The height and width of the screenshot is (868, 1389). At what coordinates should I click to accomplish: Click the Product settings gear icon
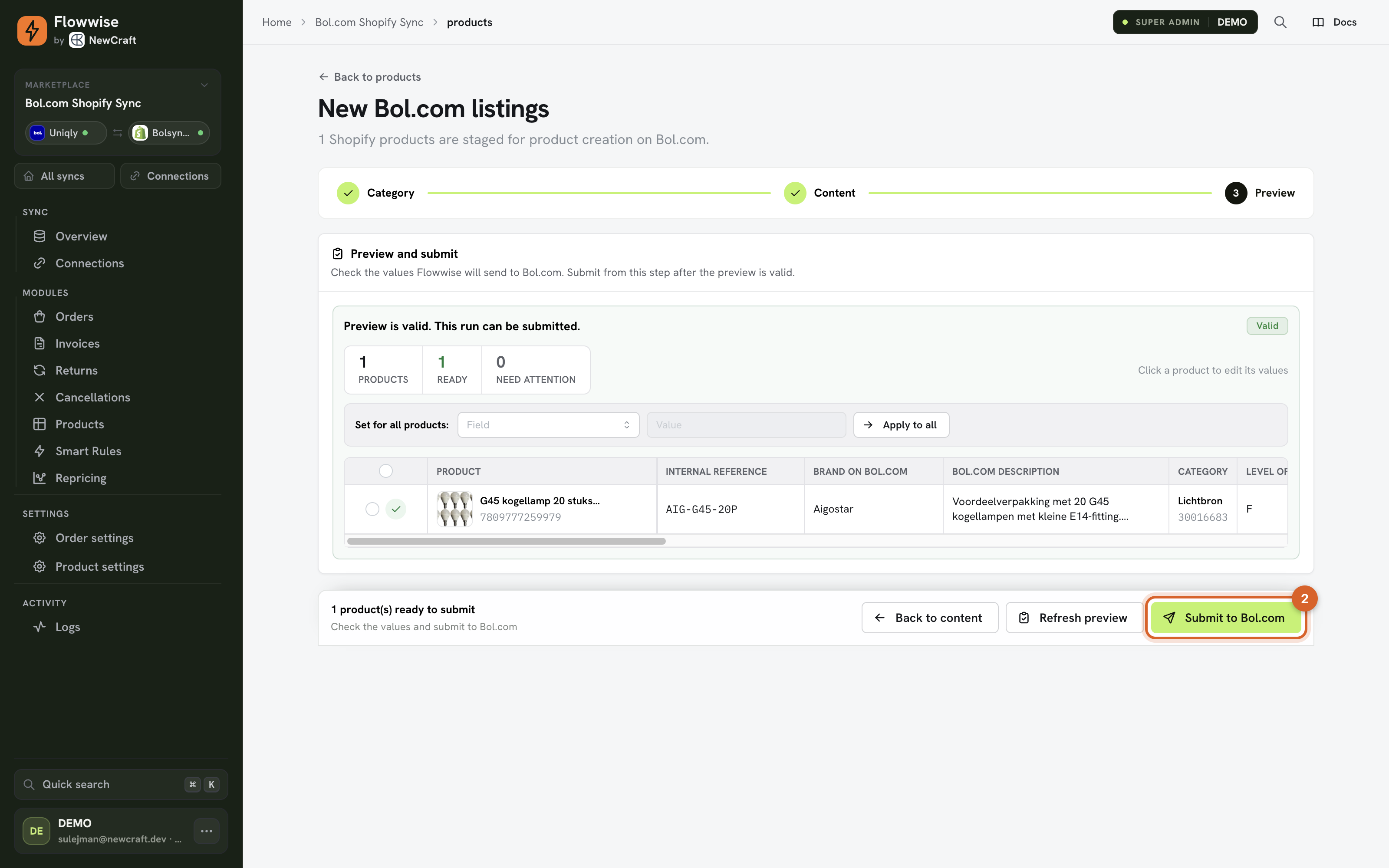click(x=39, y=567)
